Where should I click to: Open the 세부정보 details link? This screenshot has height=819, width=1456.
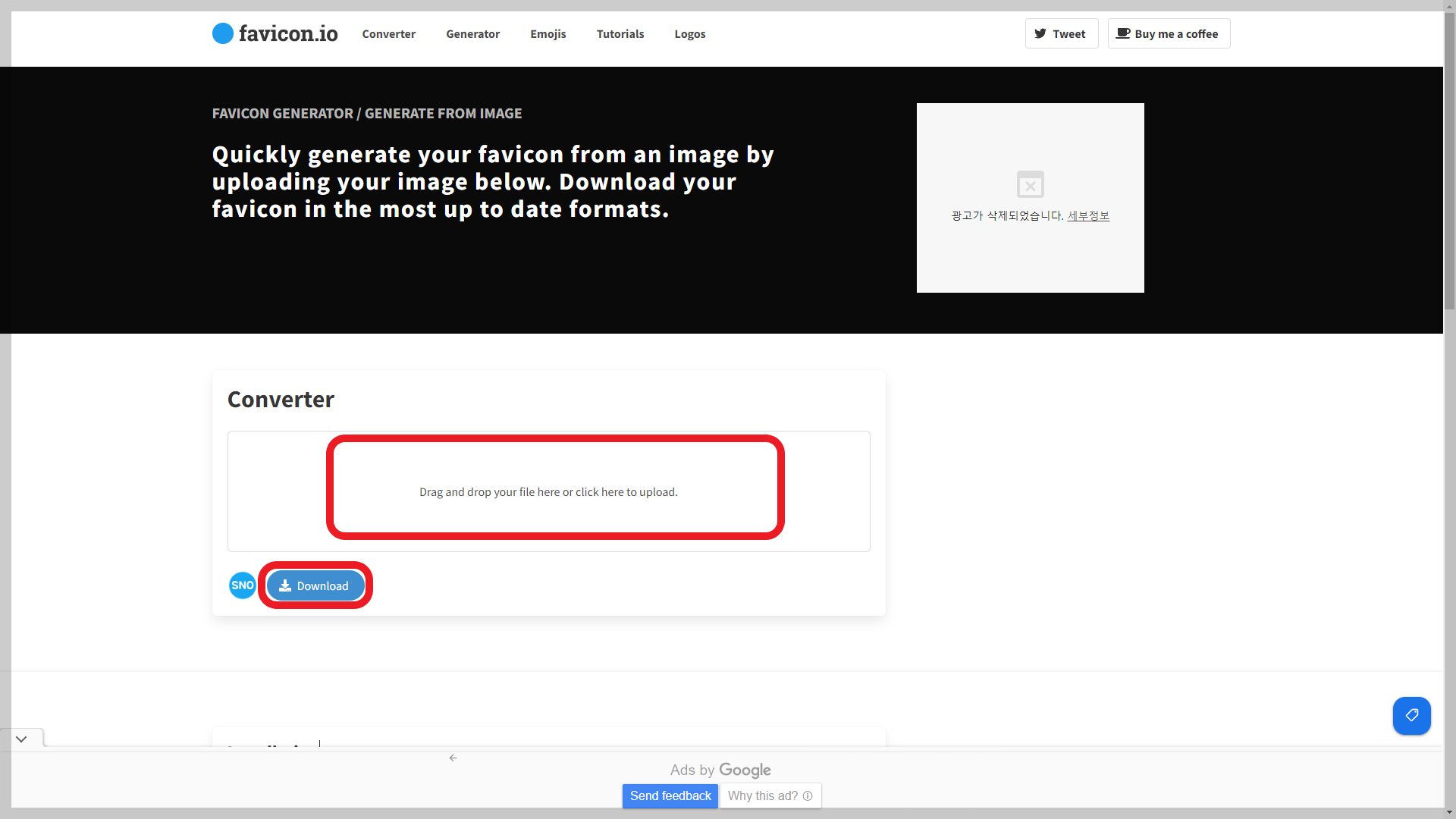pyautogui.click(x=1088, y=215)
